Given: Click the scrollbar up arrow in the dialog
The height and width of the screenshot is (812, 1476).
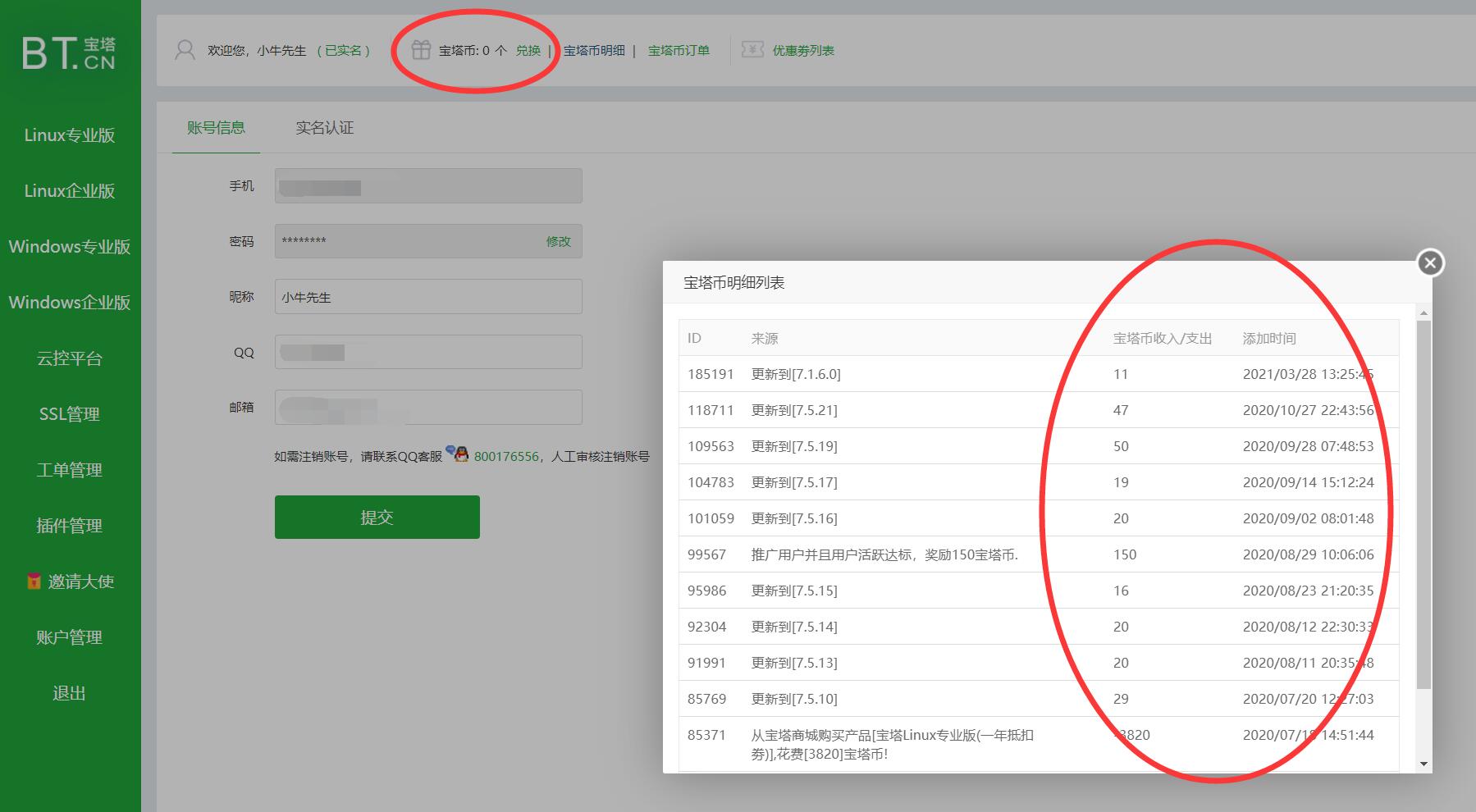Looking at the screenshot, I should point(1423,313).
